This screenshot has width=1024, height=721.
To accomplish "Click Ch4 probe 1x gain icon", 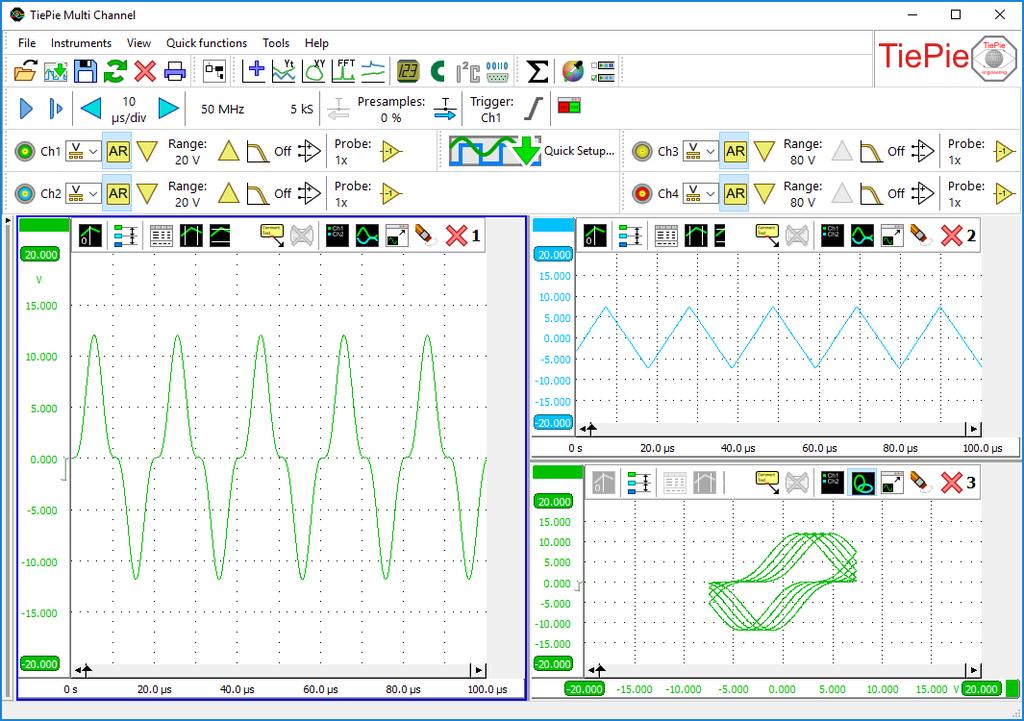I will (x=1004, y=194).
